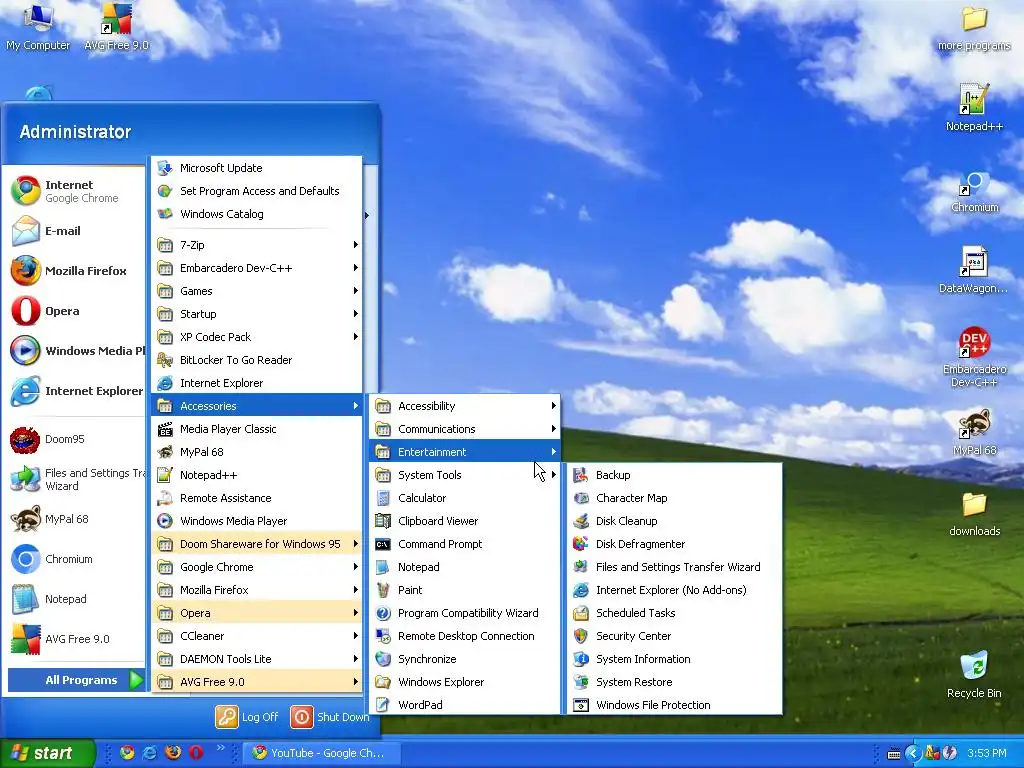
Task: Expand the Startup folder
Action: (257, 314)
